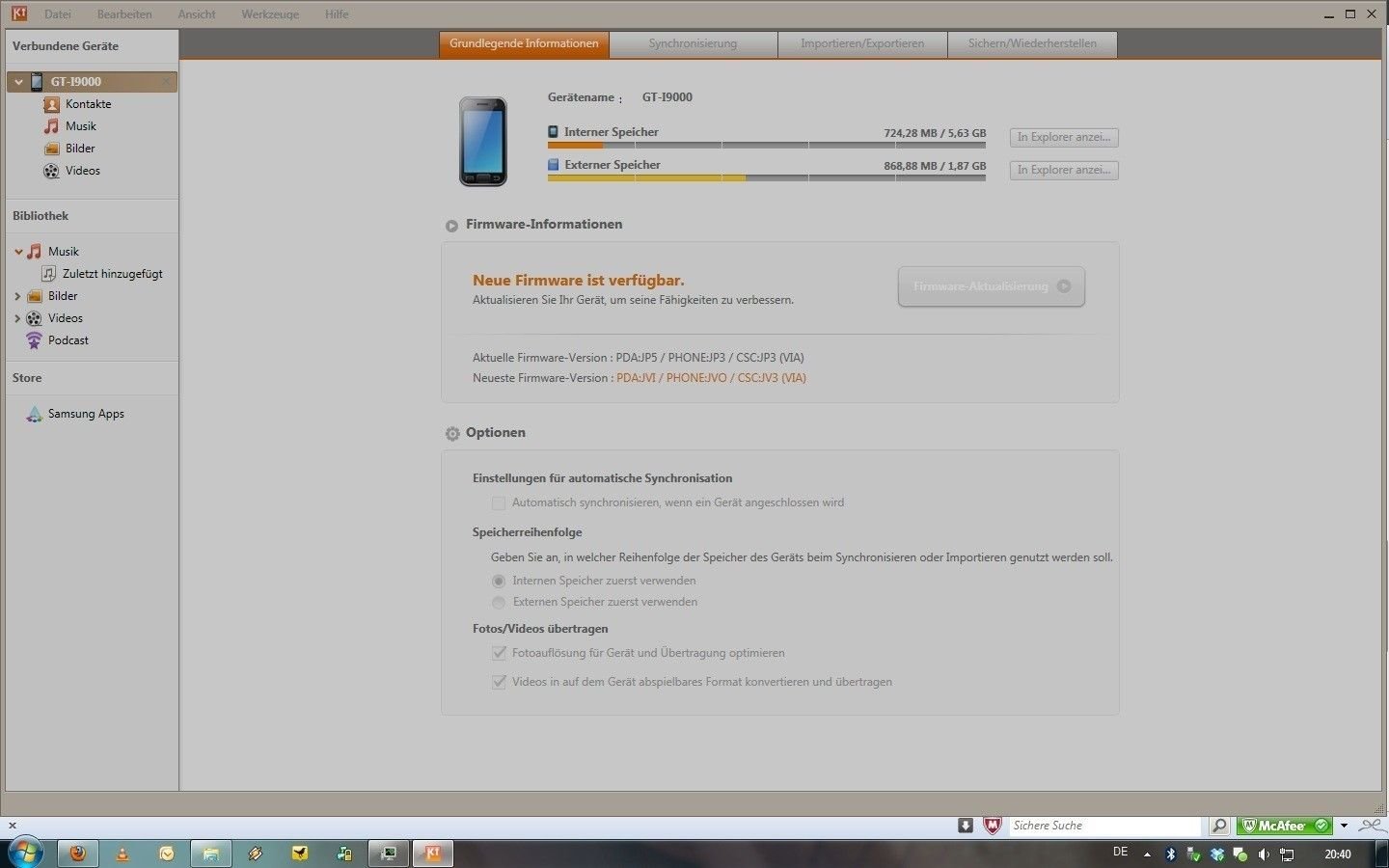Click the magnifier search button beside Sichere Suche
Viewport: 1389px width, 868px height.
[1219, 826]
